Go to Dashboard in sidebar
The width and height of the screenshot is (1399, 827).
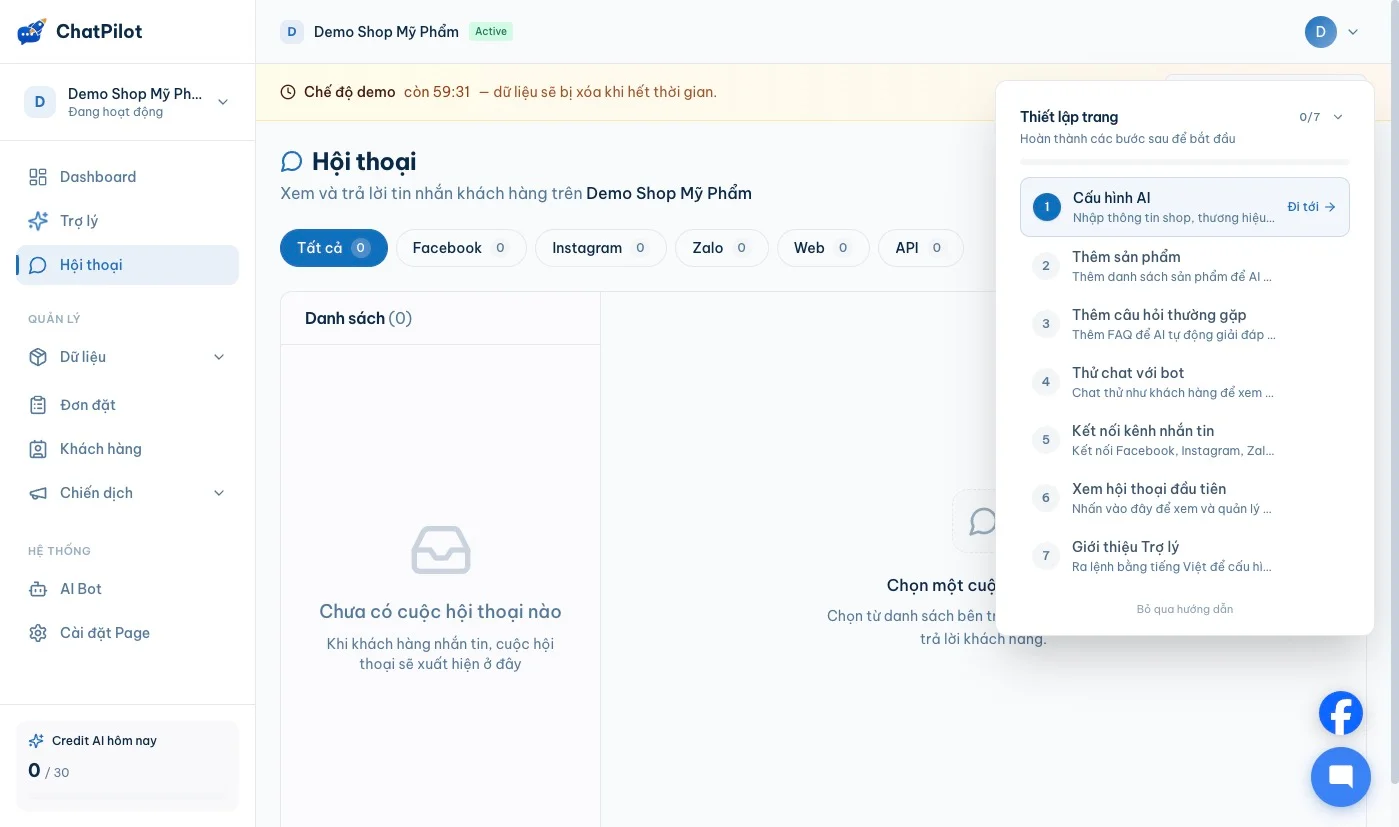(128, 177)
